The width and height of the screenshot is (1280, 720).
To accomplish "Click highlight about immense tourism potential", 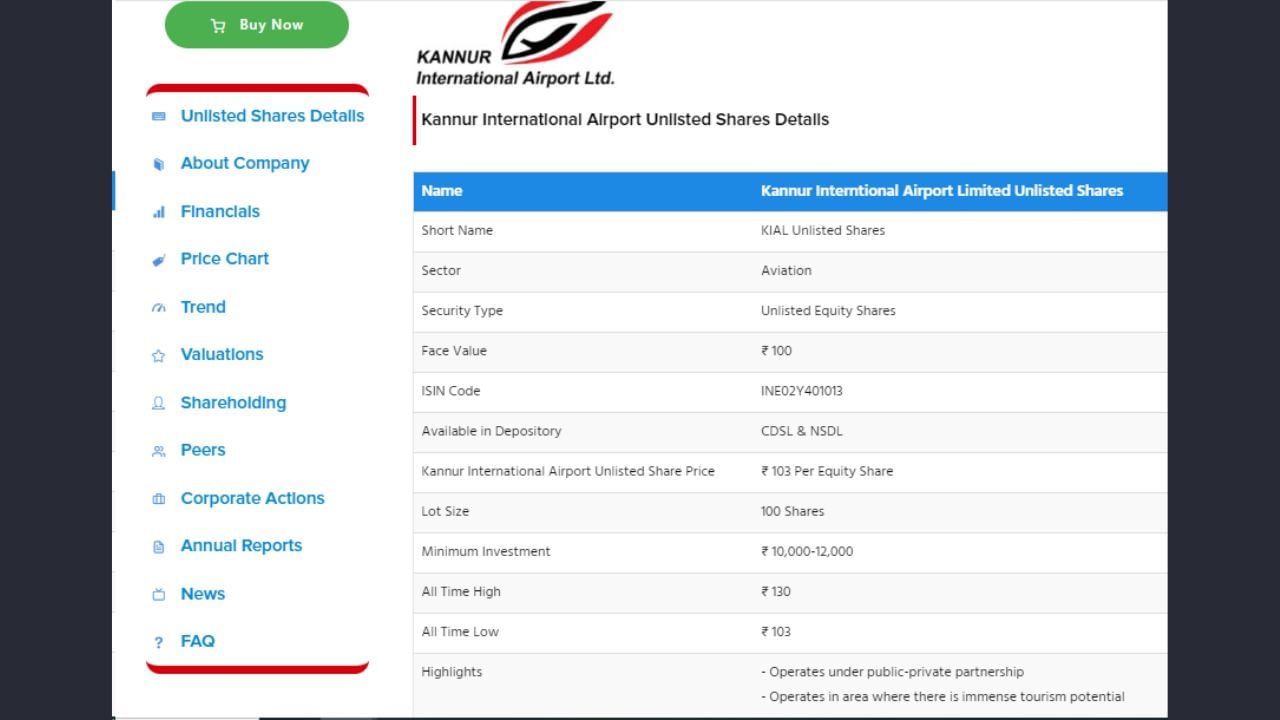I will [943, 696].
